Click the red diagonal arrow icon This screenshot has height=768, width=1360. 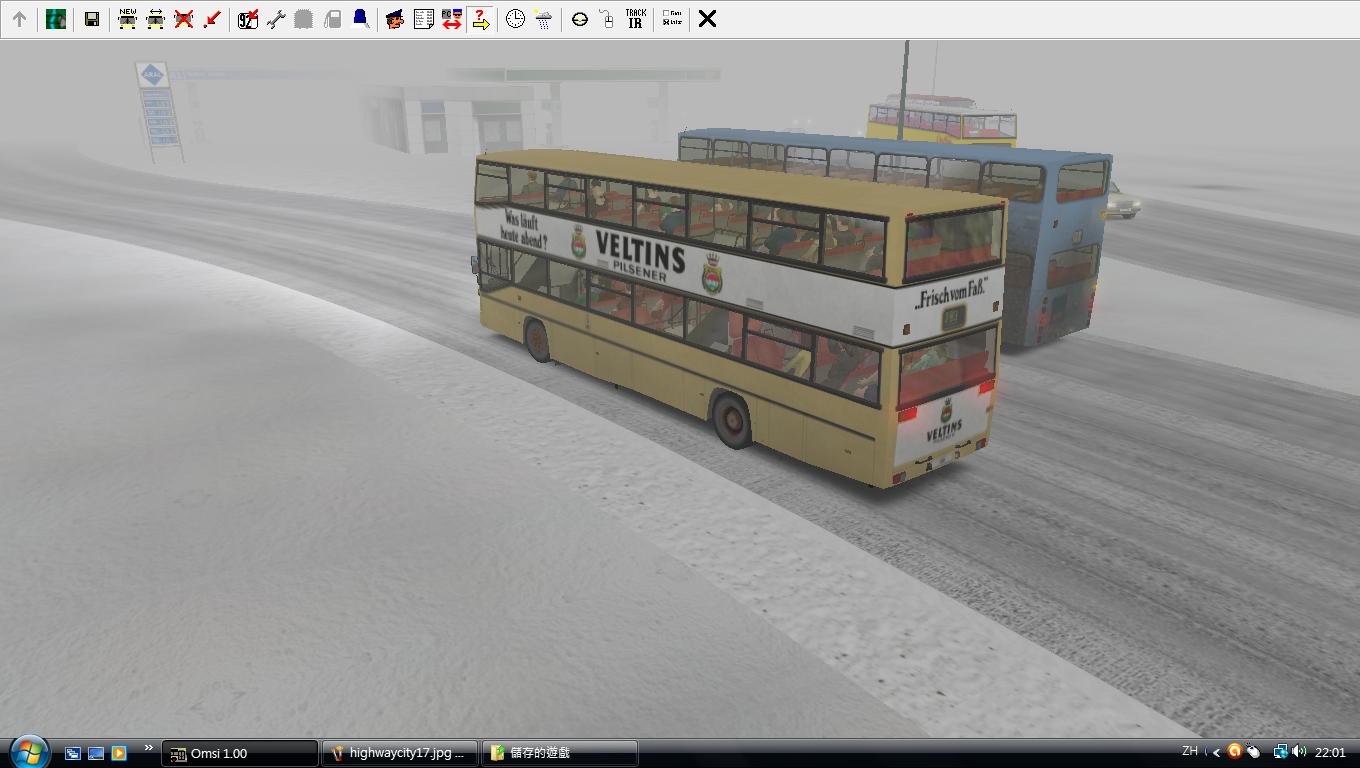coord(211,19)
